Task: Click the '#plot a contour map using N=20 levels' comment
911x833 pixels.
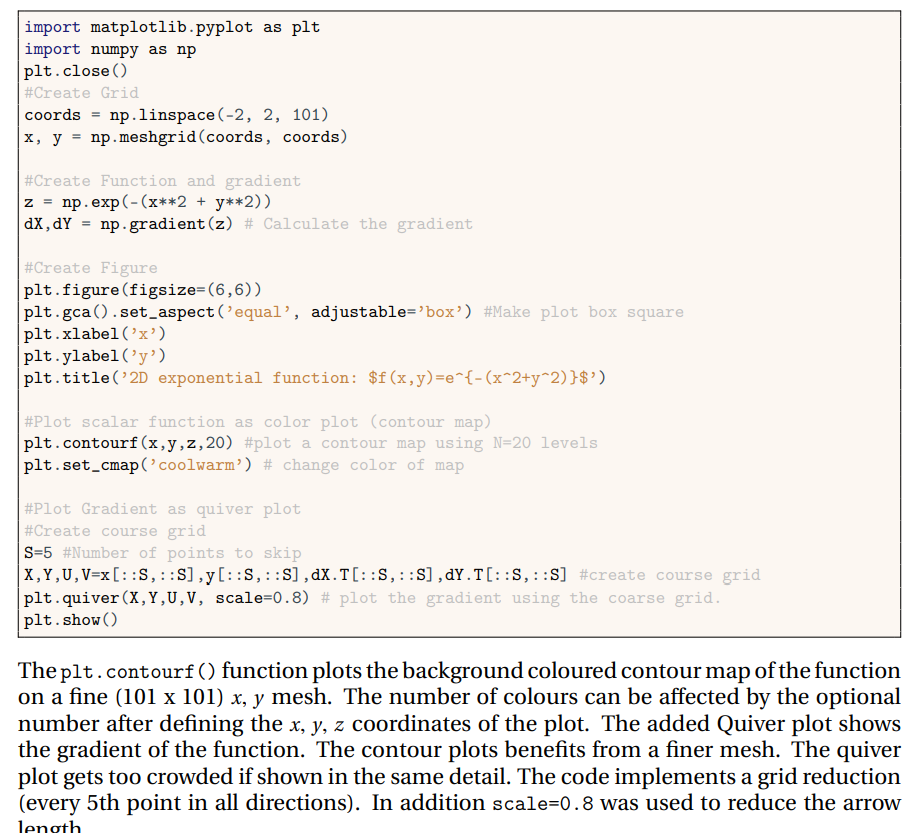Action: coord(421,443)
